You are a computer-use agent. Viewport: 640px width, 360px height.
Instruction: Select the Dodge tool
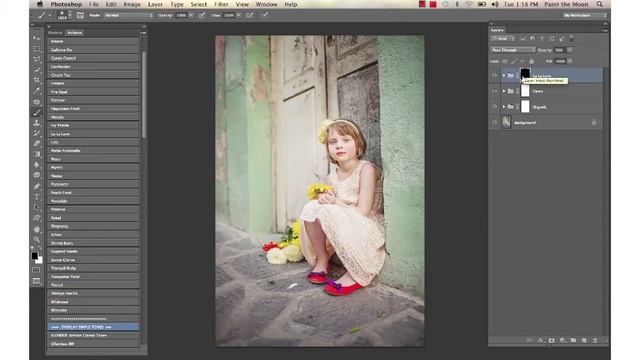point(37,176)
